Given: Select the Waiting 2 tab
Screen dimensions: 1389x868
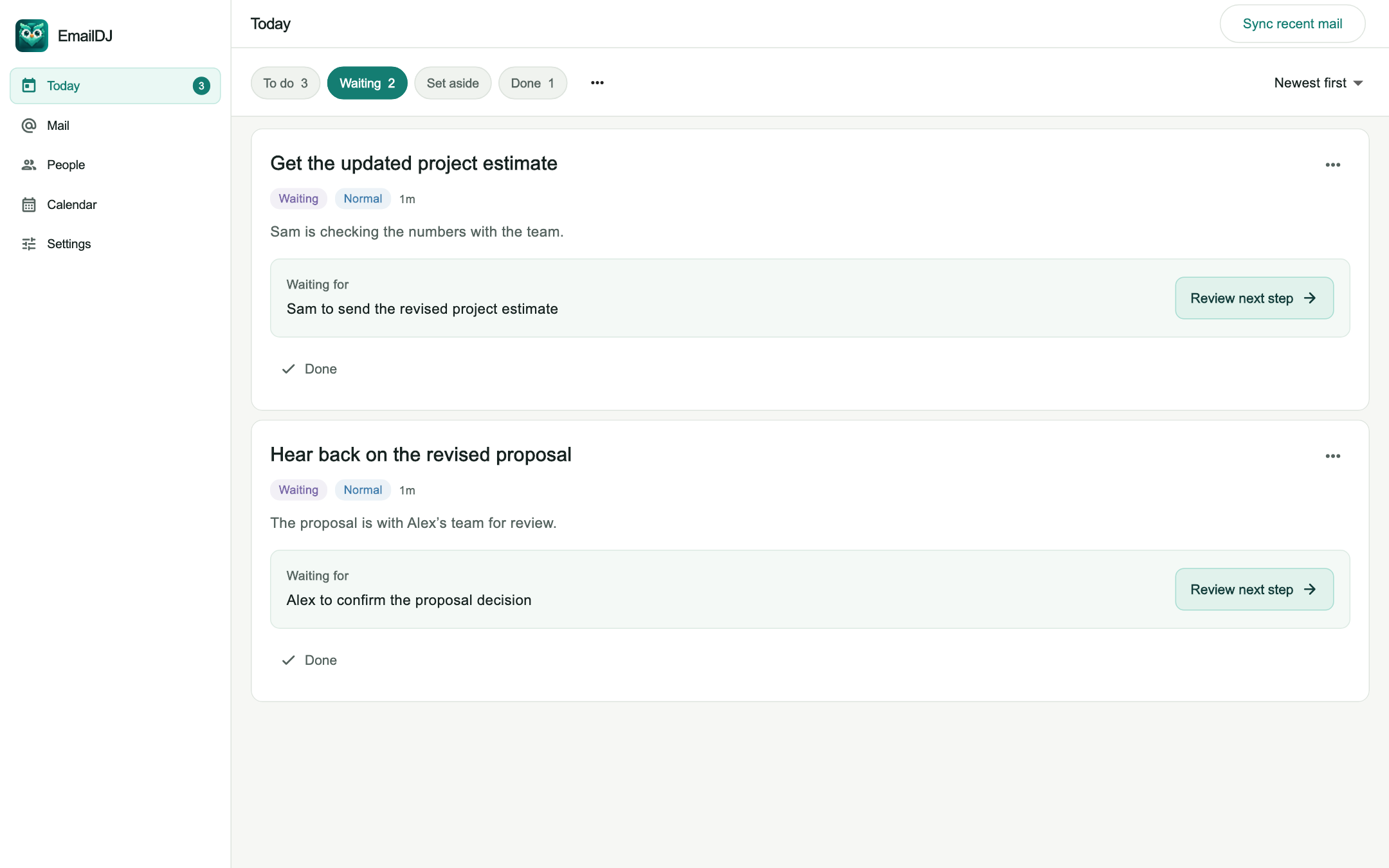Looking at the screenshot, I should click(x=367, y=83).
